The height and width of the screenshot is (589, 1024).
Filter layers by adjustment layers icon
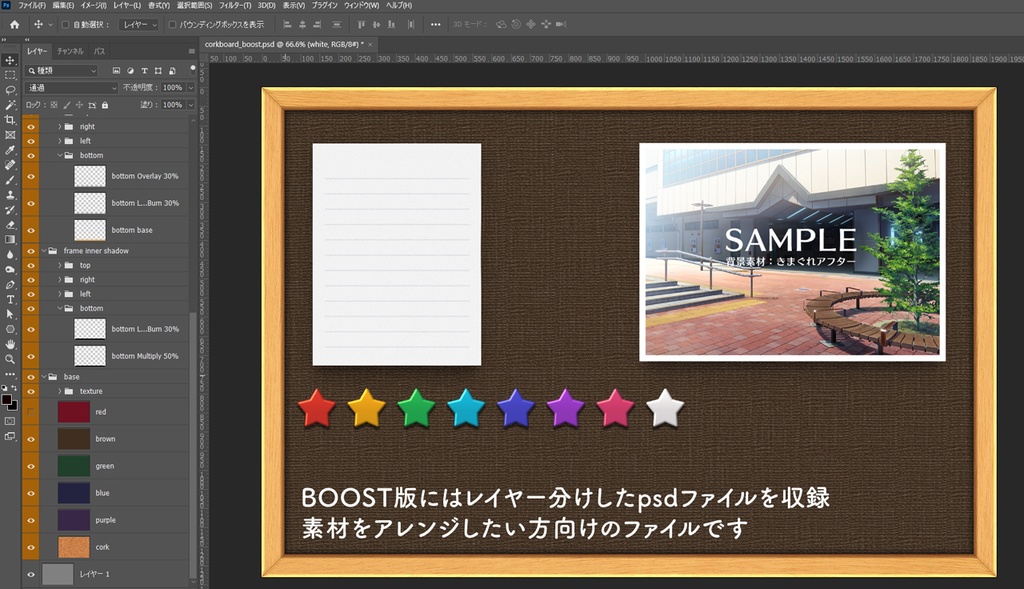[x=130, y=71]
